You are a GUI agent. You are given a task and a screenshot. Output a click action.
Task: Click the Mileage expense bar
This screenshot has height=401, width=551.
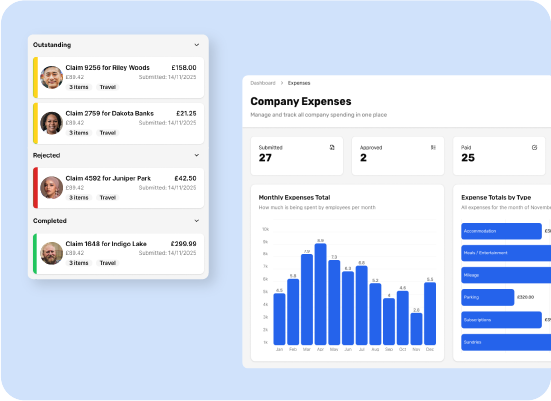506,275
